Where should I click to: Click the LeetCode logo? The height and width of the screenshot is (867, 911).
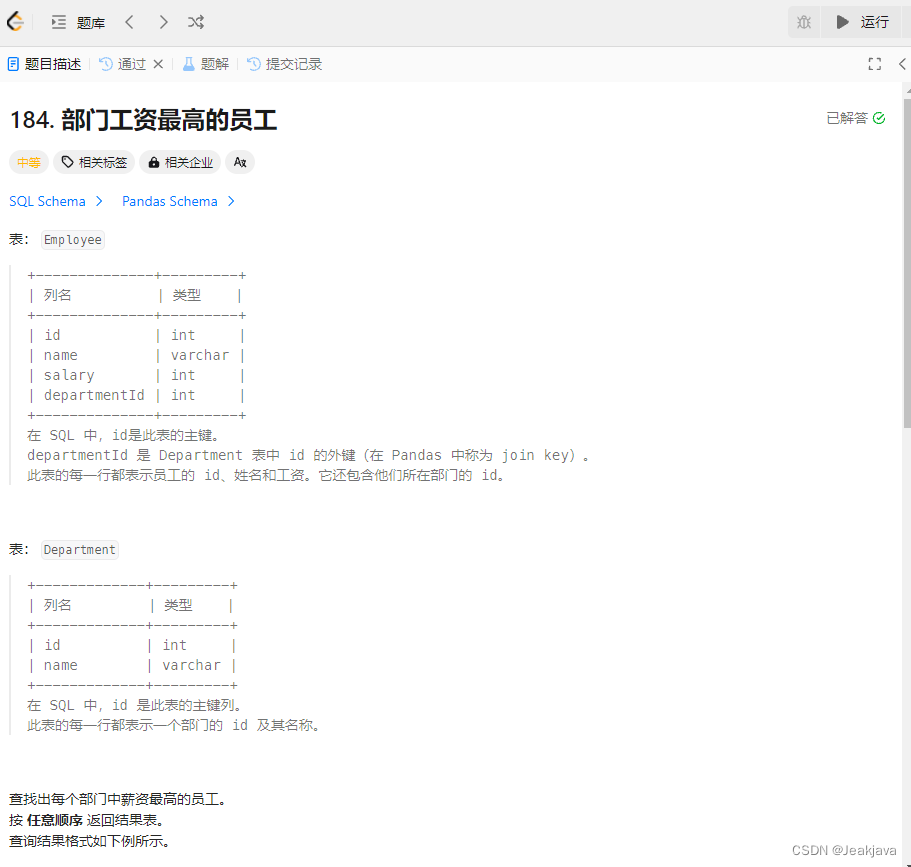coord(15,21)
